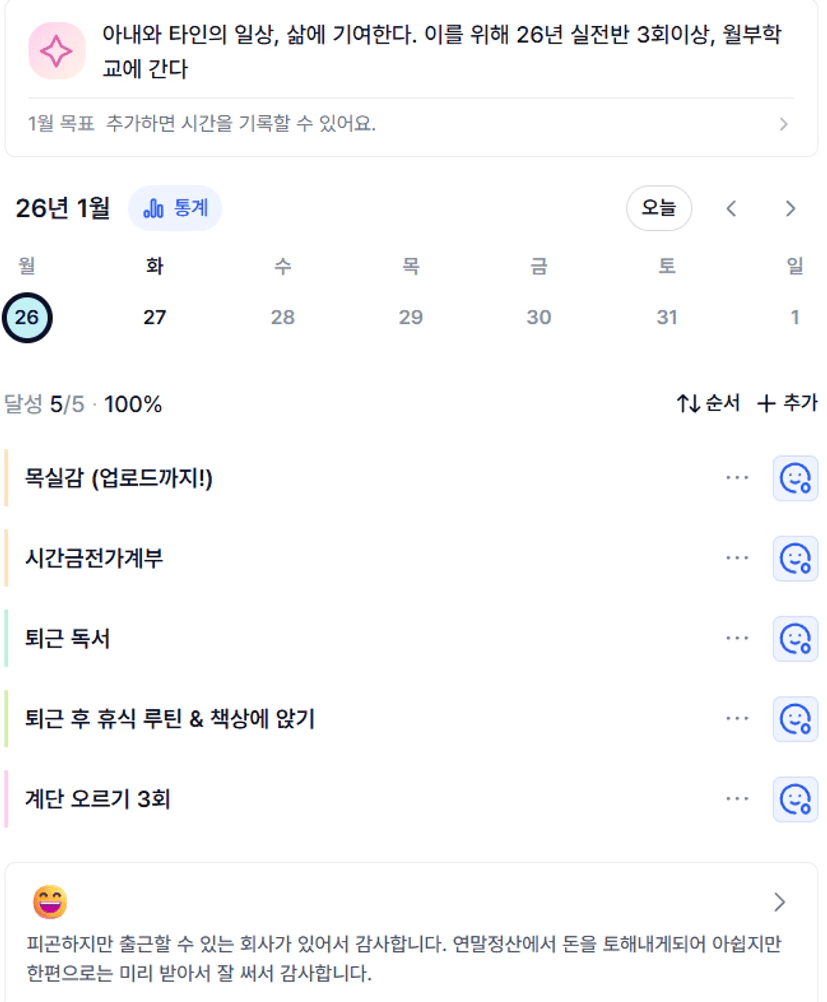Open the gratitude journal entry with grinning emoji
Screen dimensions: 827x1002
pyautogui.click(x=410, y=930)
